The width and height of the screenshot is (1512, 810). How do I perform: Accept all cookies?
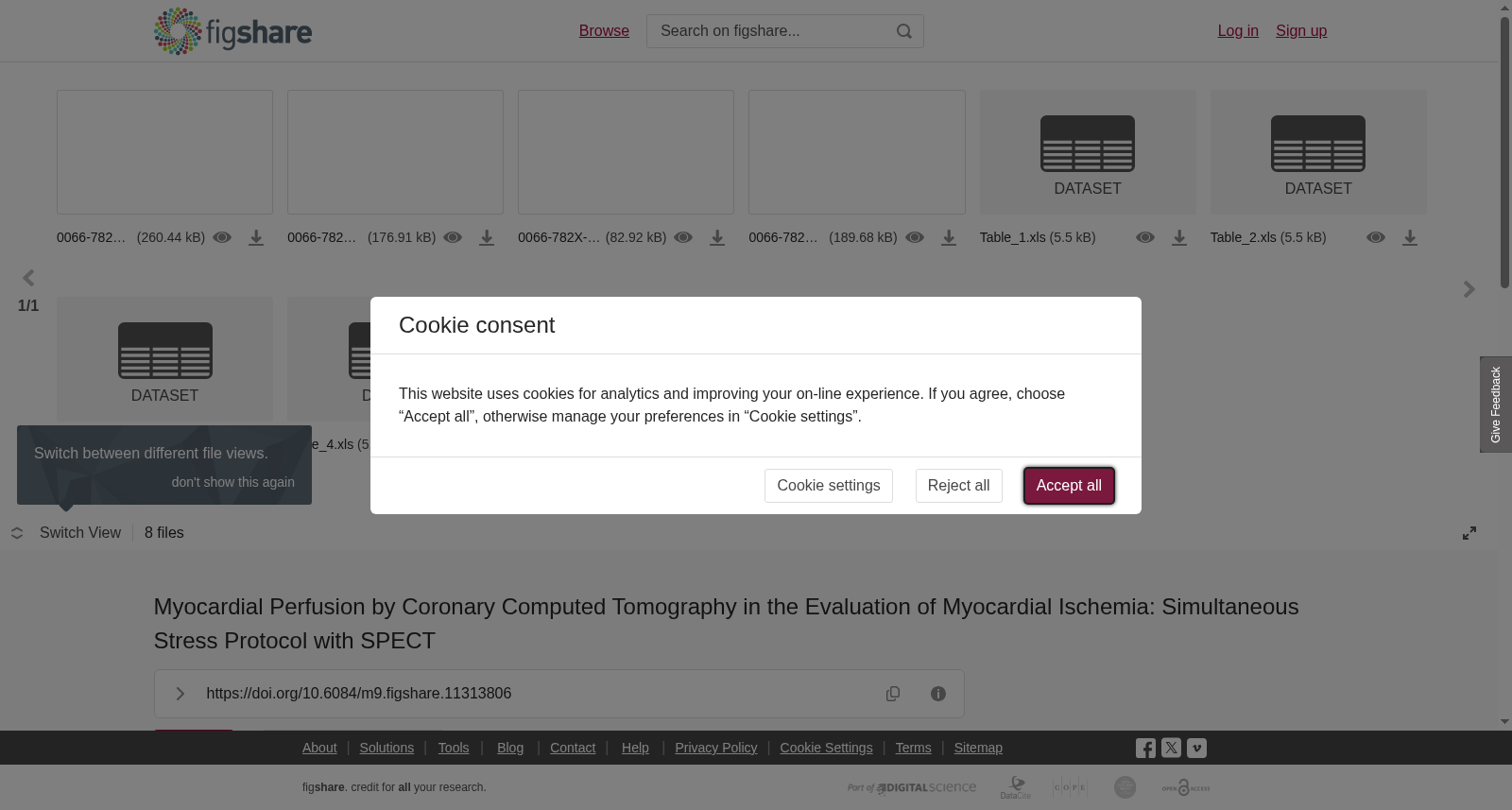1069,486
